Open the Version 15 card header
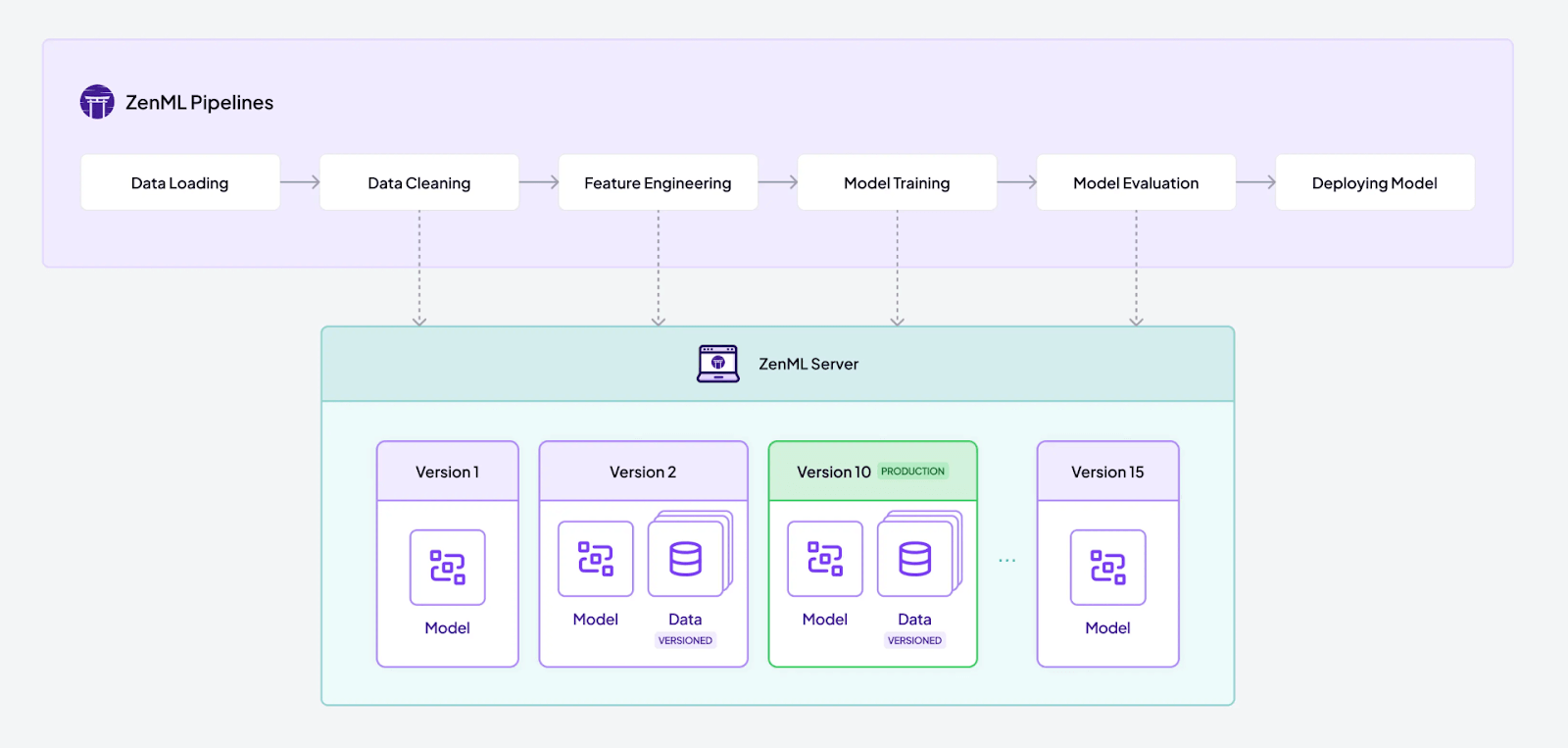1568x748 pixels. [x=1108, y=472]
